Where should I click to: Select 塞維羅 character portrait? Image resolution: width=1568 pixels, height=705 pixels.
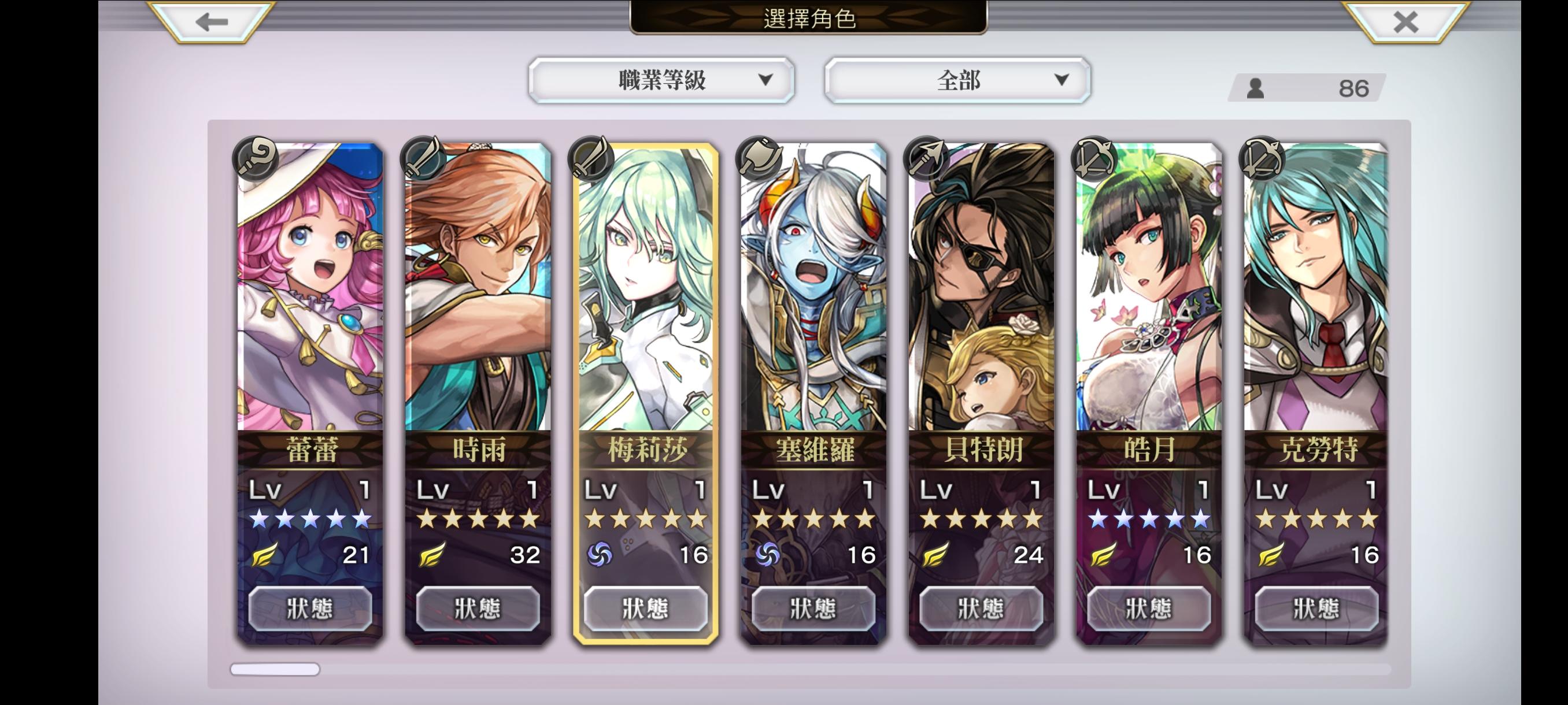pos(813,287)
